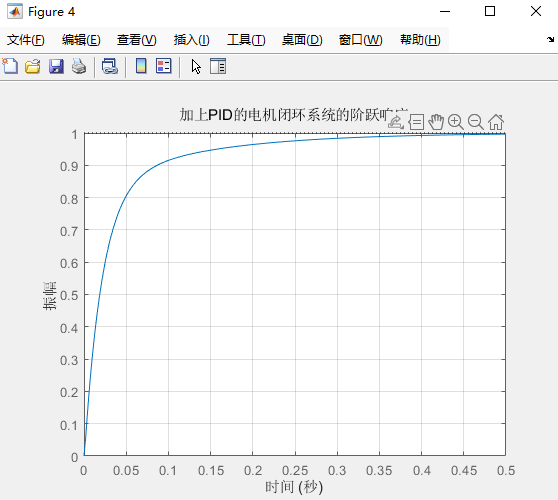Viewport: 558px width, 500px height.
Task: Select the Zoom In magnifier
Action: pos(456,122)
